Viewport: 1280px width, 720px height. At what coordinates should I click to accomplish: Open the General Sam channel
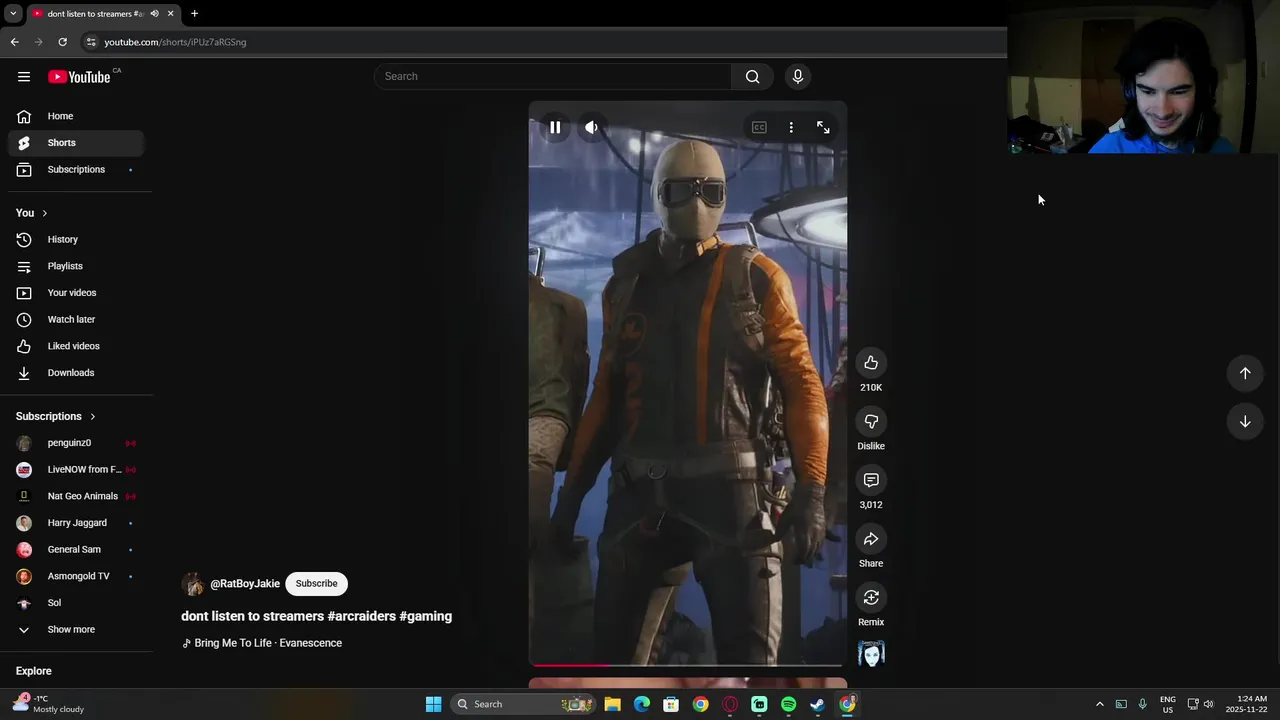coord(76,550)
